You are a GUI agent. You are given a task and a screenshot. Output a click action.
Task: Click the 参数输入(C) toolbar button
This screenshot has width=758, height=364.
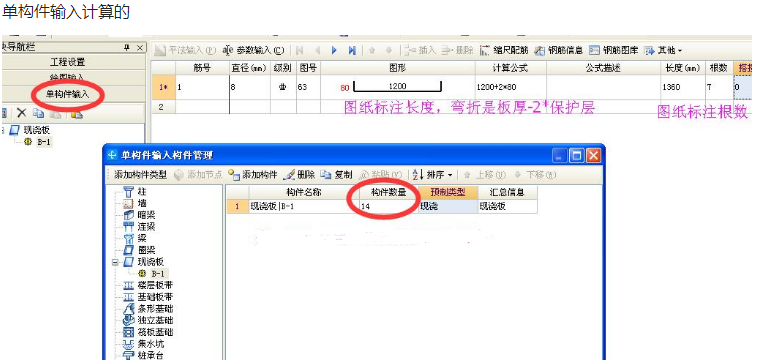pyautogui.click(x=253, y=50)
